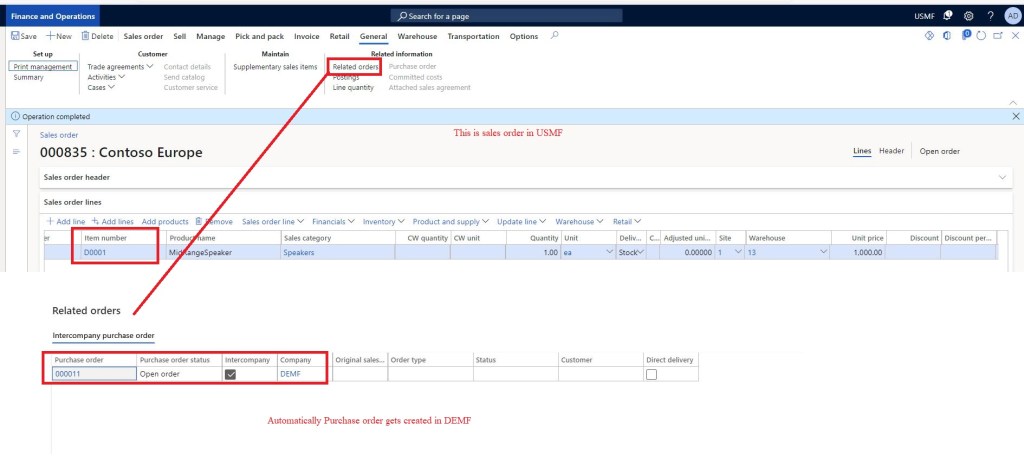1024x468 pixels.
Task: Open the Warehouse column dropdown
Action: click(x=825, y=253)
